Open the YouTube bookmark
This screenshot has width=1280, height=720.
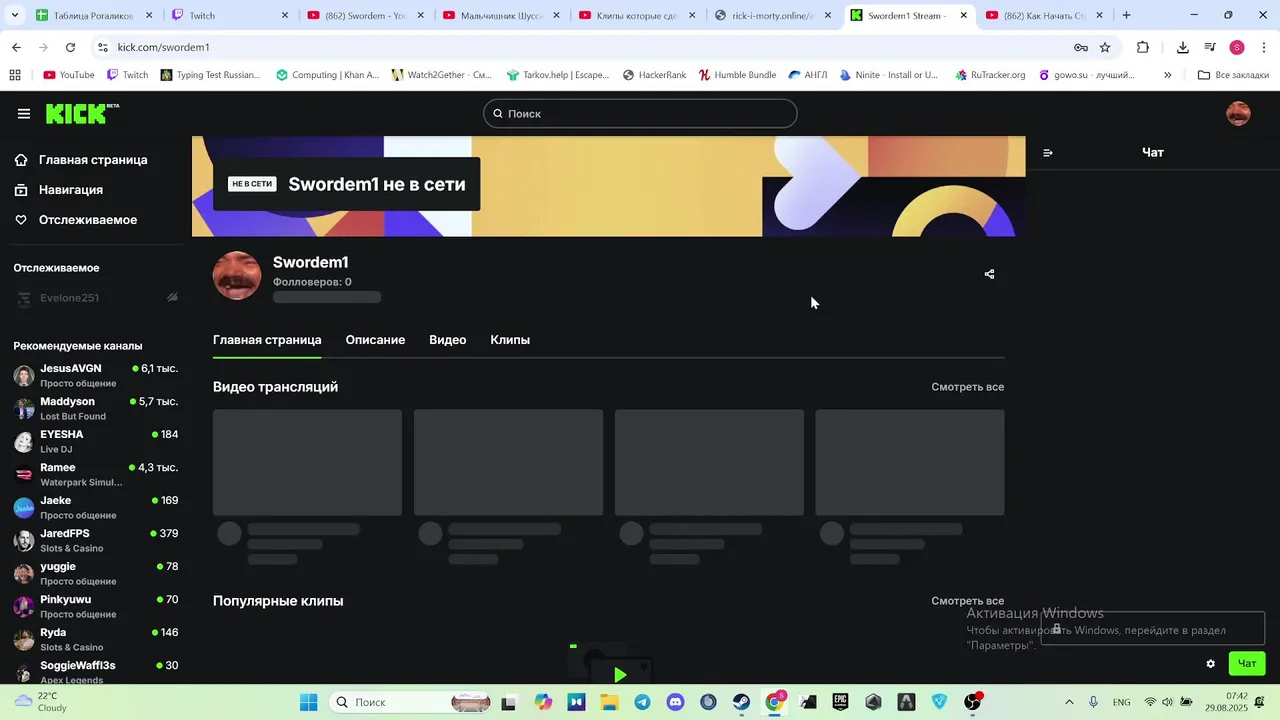69,75
